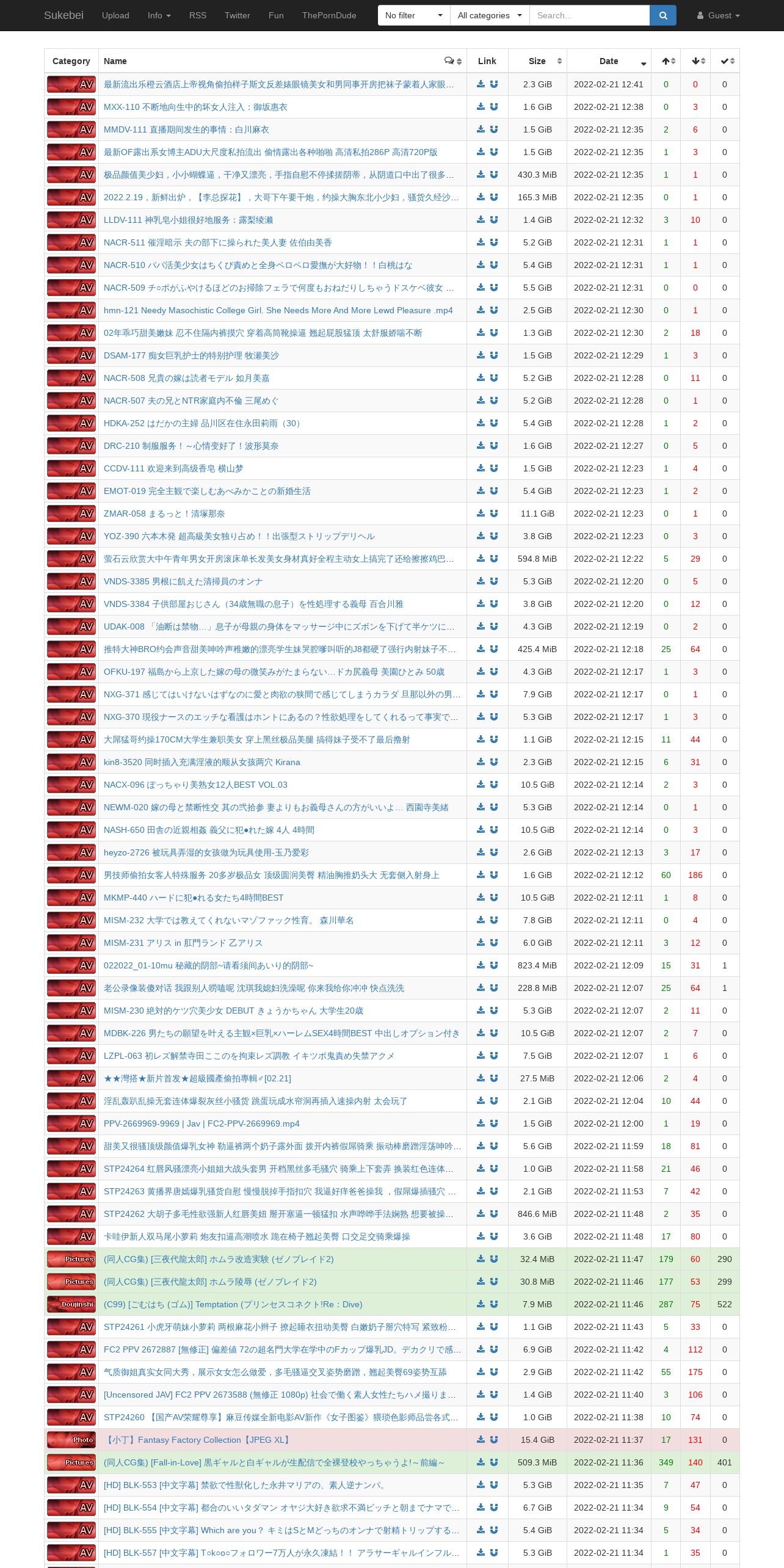
Task: Download torrent for BLK-553 row
Action: pyautogui.click(x=481, y=1485)
